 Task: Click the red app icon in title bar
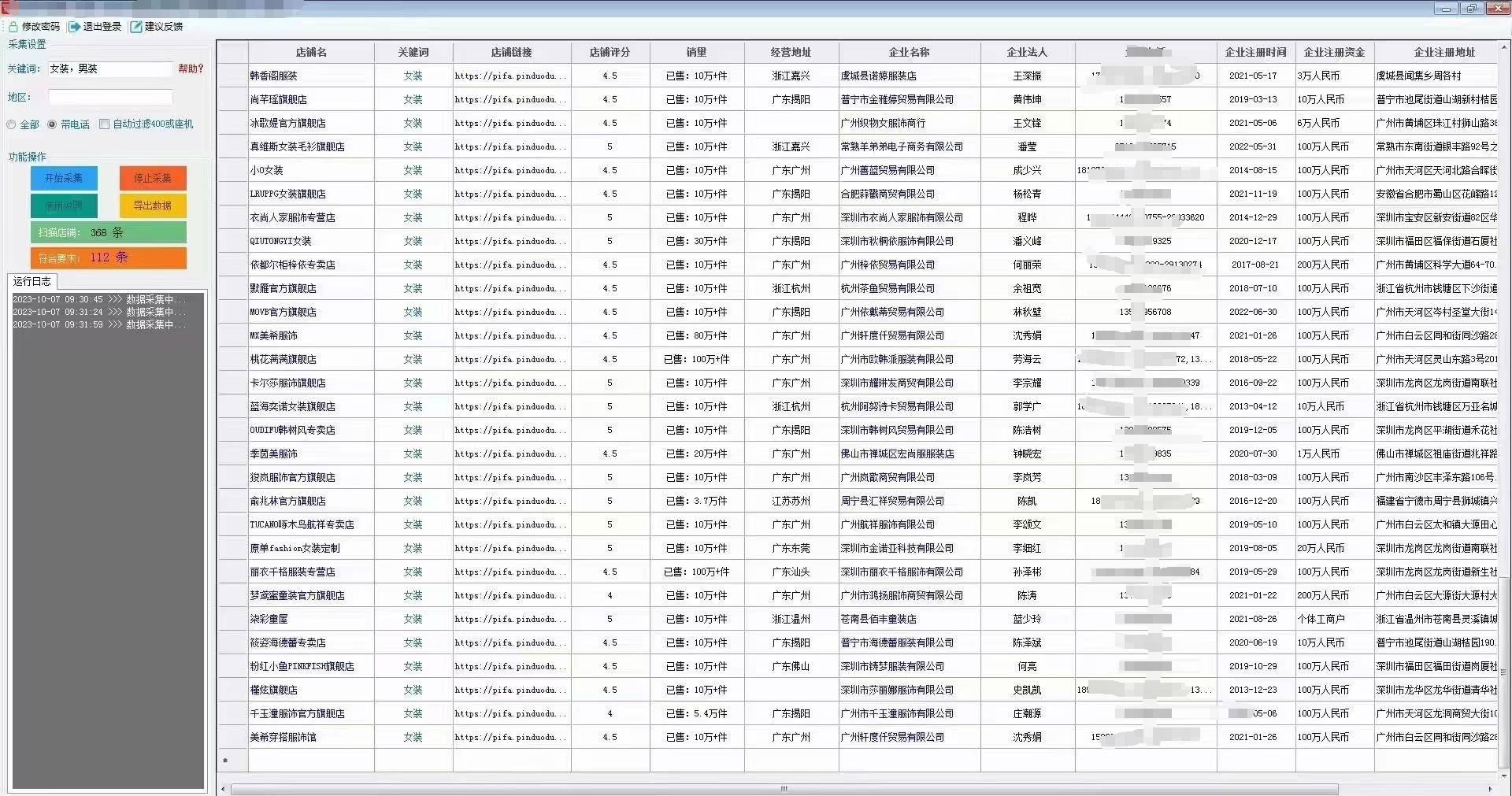(x=6, y=8)
